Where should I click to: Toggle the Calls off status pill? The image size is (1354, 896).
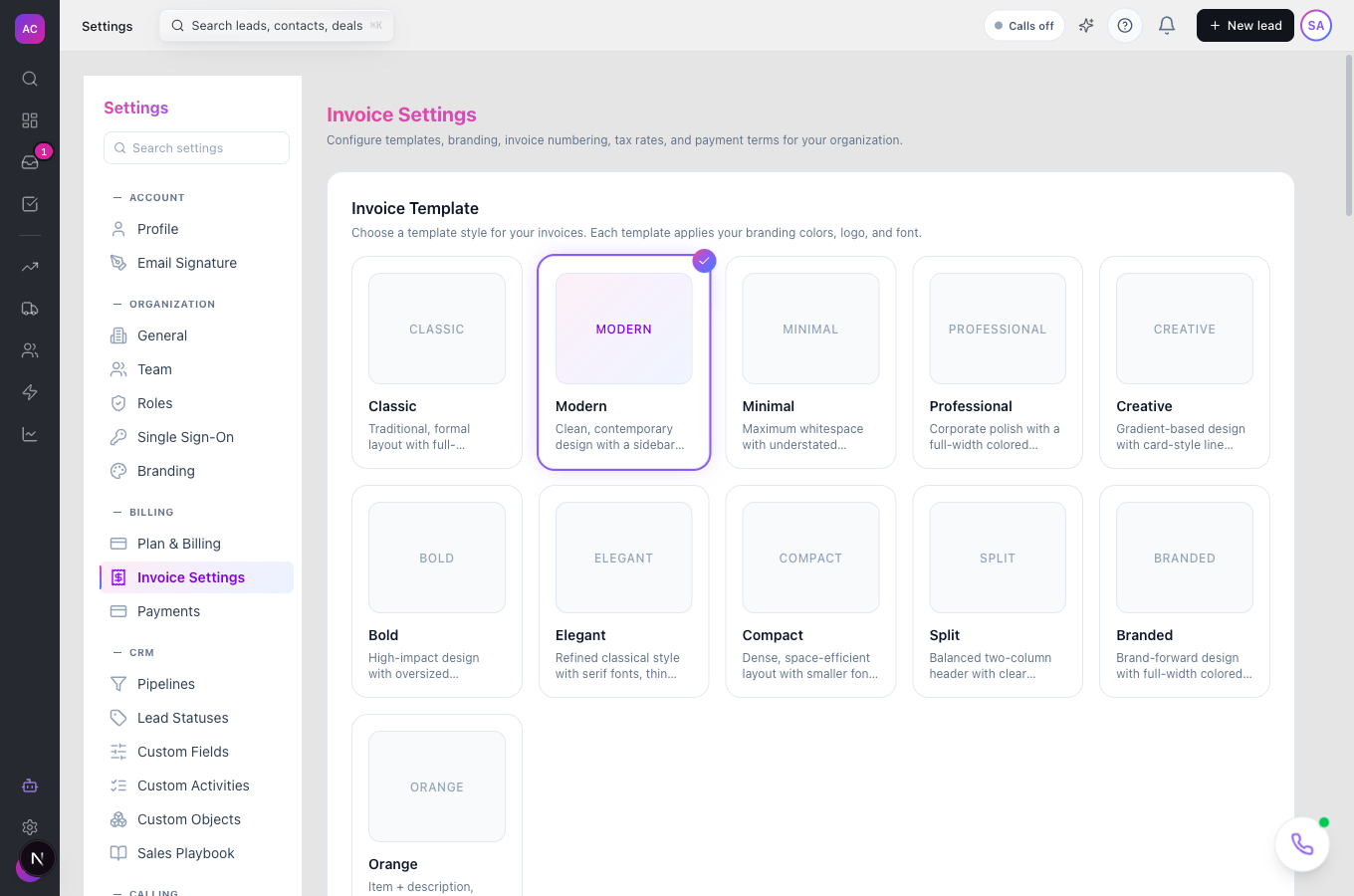click(x=1024, y=26)
